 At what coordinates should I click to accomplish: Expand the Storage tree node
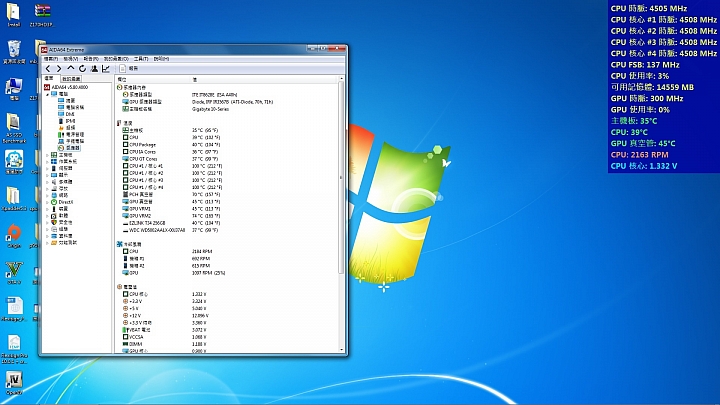(x=47, y=189)
